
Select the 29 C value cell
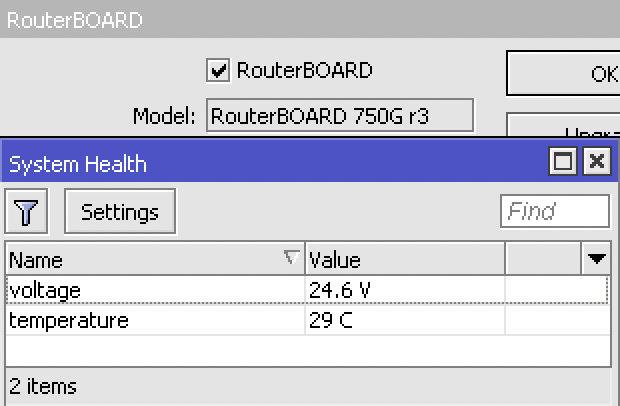405,320
